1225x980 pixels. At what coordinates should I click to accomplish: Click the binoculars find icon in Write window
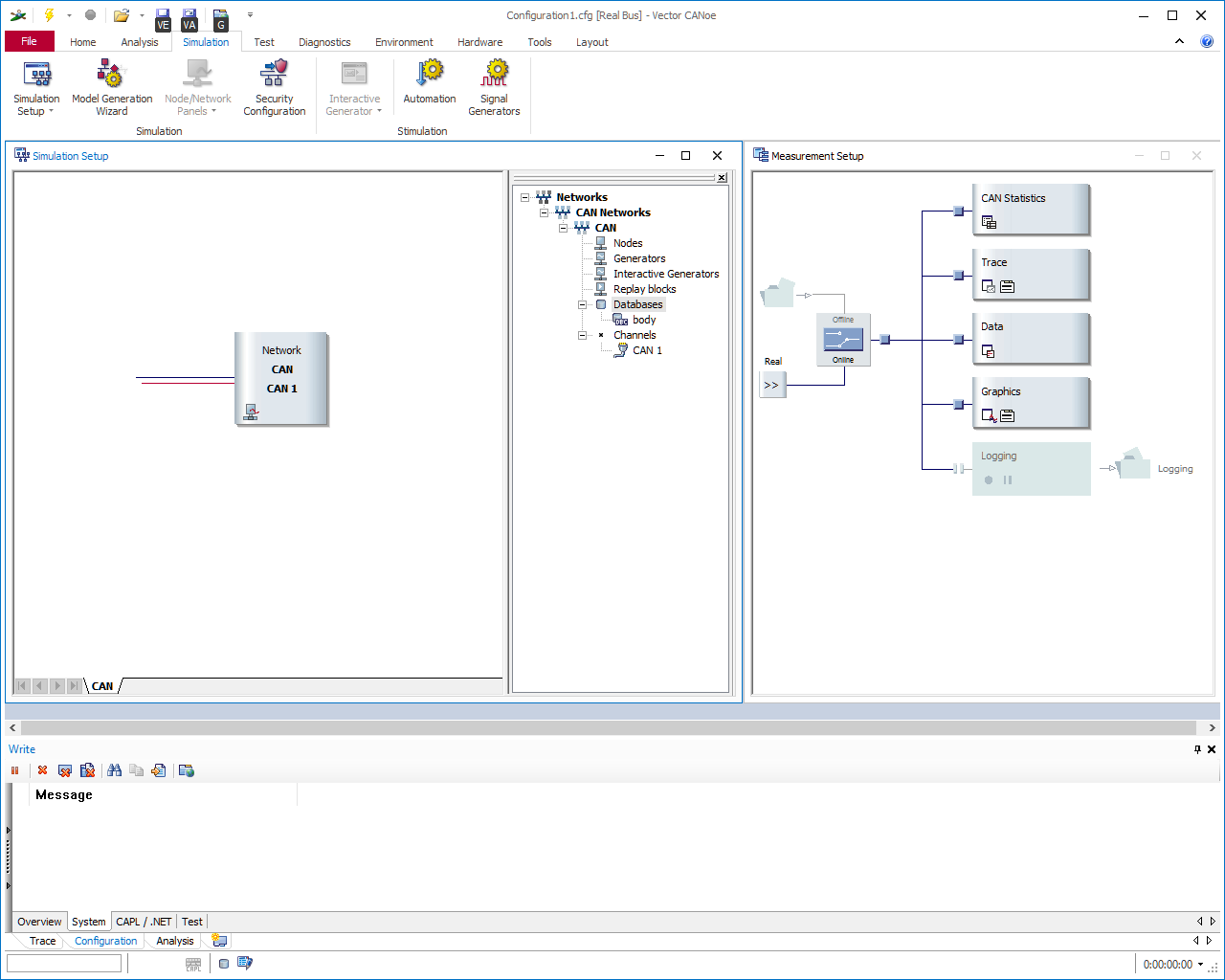pyautogui.click(x=115, y=770)
